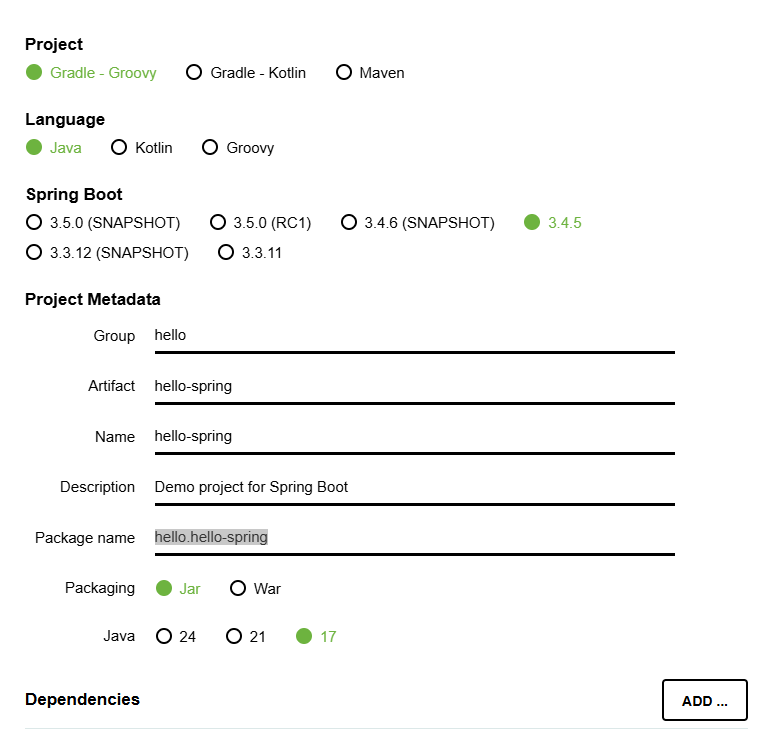Select Gradle - Groovy project radio
This screenshot has height=729, width=763.
(x=91, y=73)
